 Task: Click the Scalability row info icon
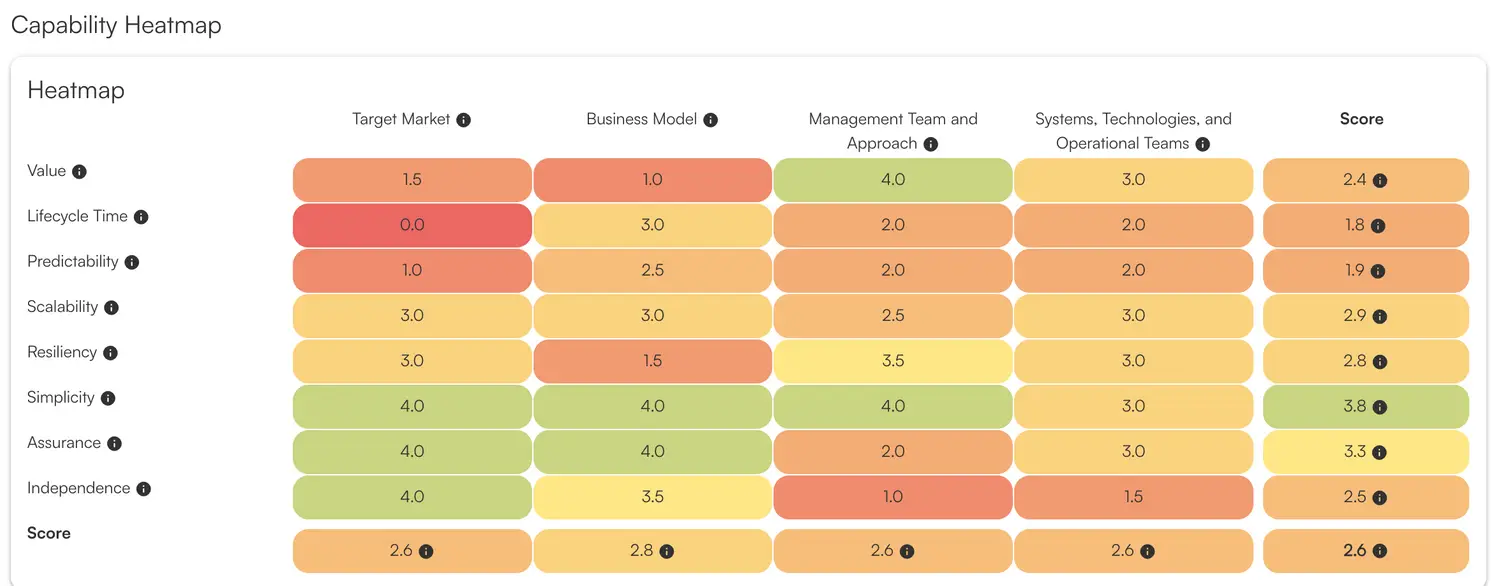pyautogui.click(x=112, y=308)
